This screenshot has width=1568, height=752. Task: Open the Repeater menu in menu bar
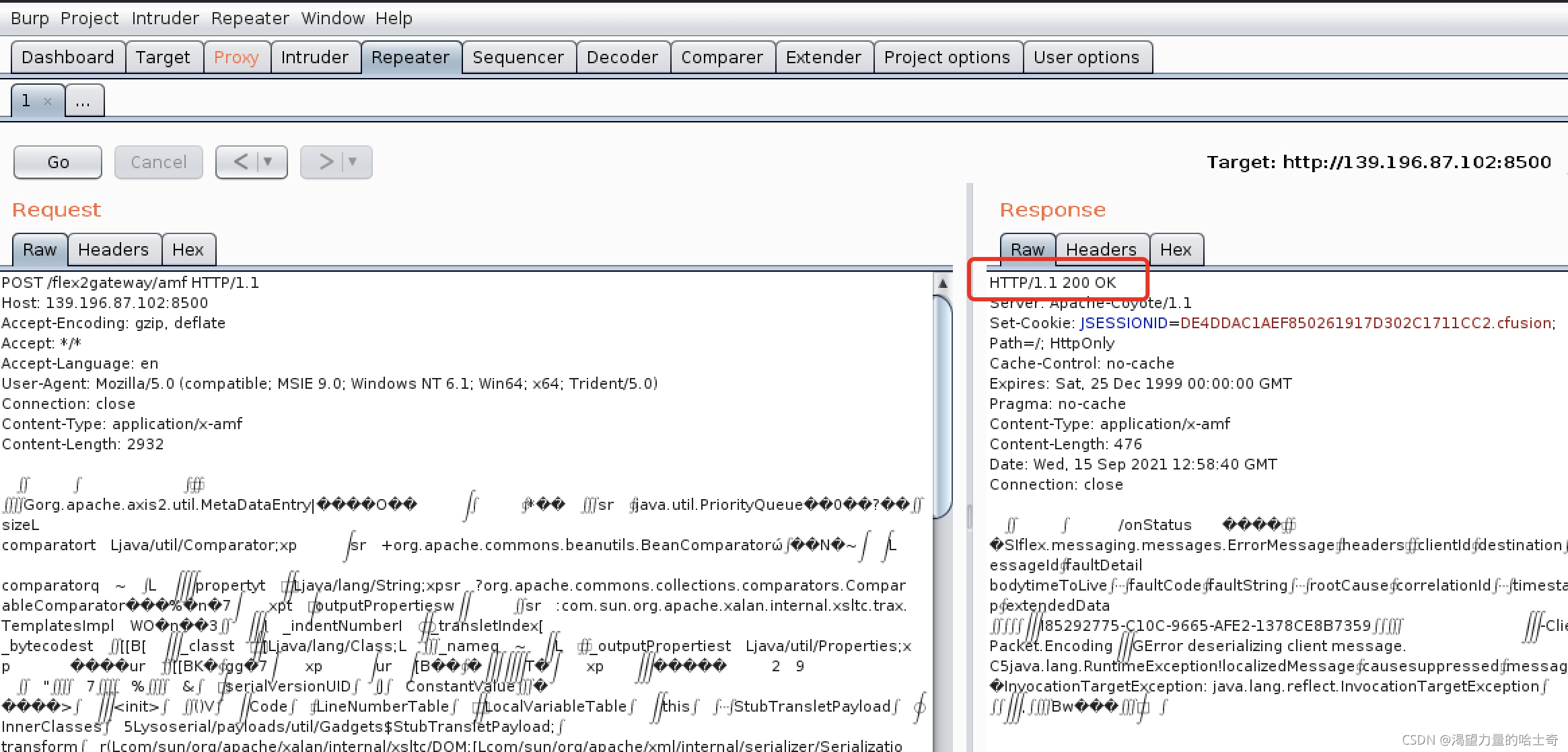pyautogui.click(x=250, y=18)
